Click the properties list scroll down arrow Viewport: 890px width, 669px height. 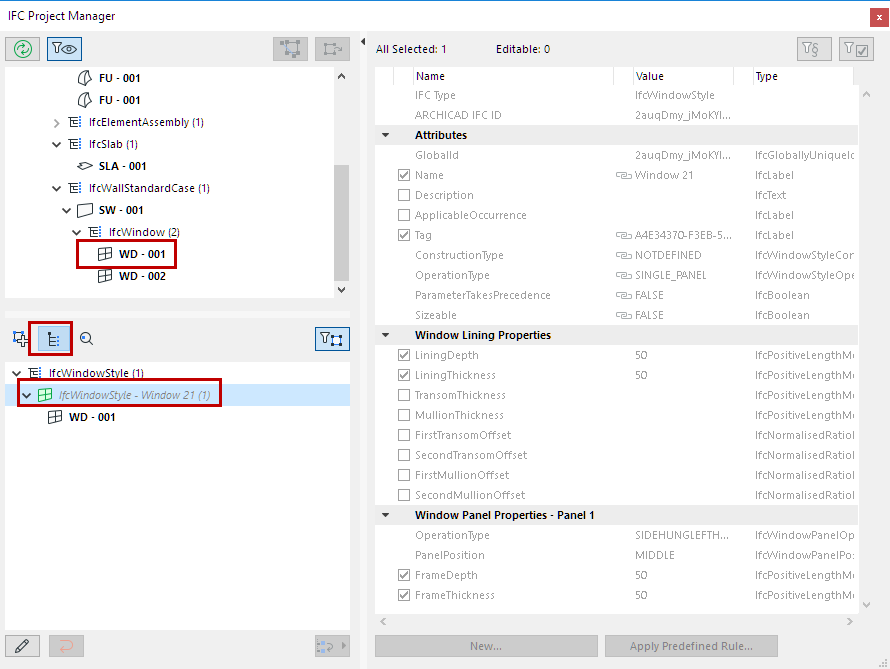[x=866, y=605]
